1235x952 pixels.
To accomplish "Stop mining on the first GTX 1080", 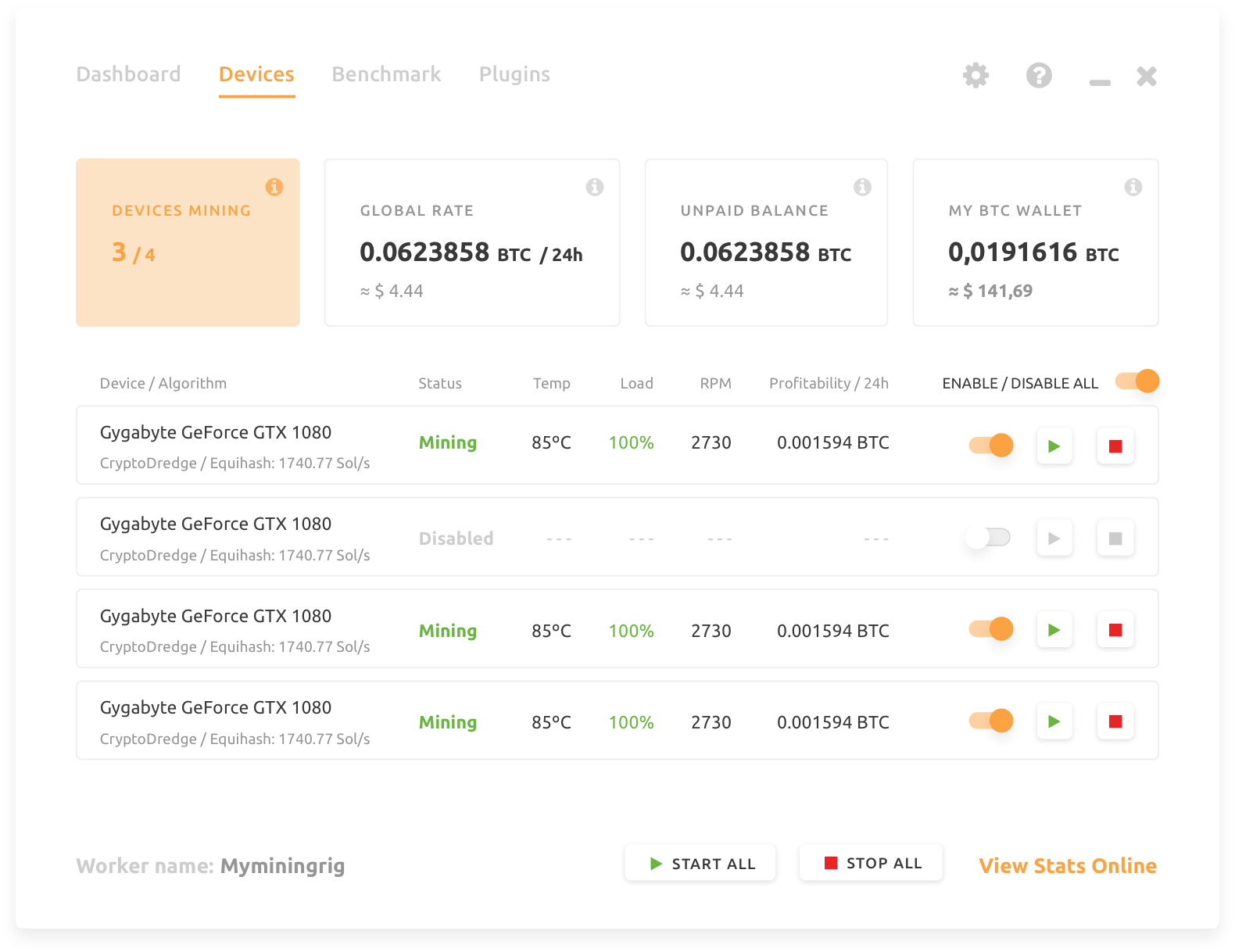I will (1115, 446).
